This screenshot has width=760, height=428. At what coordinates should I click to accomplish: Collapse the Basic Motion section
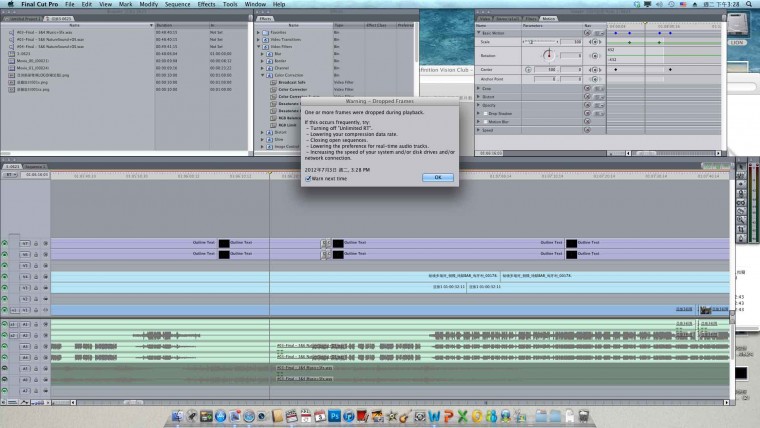coord(479,33)
